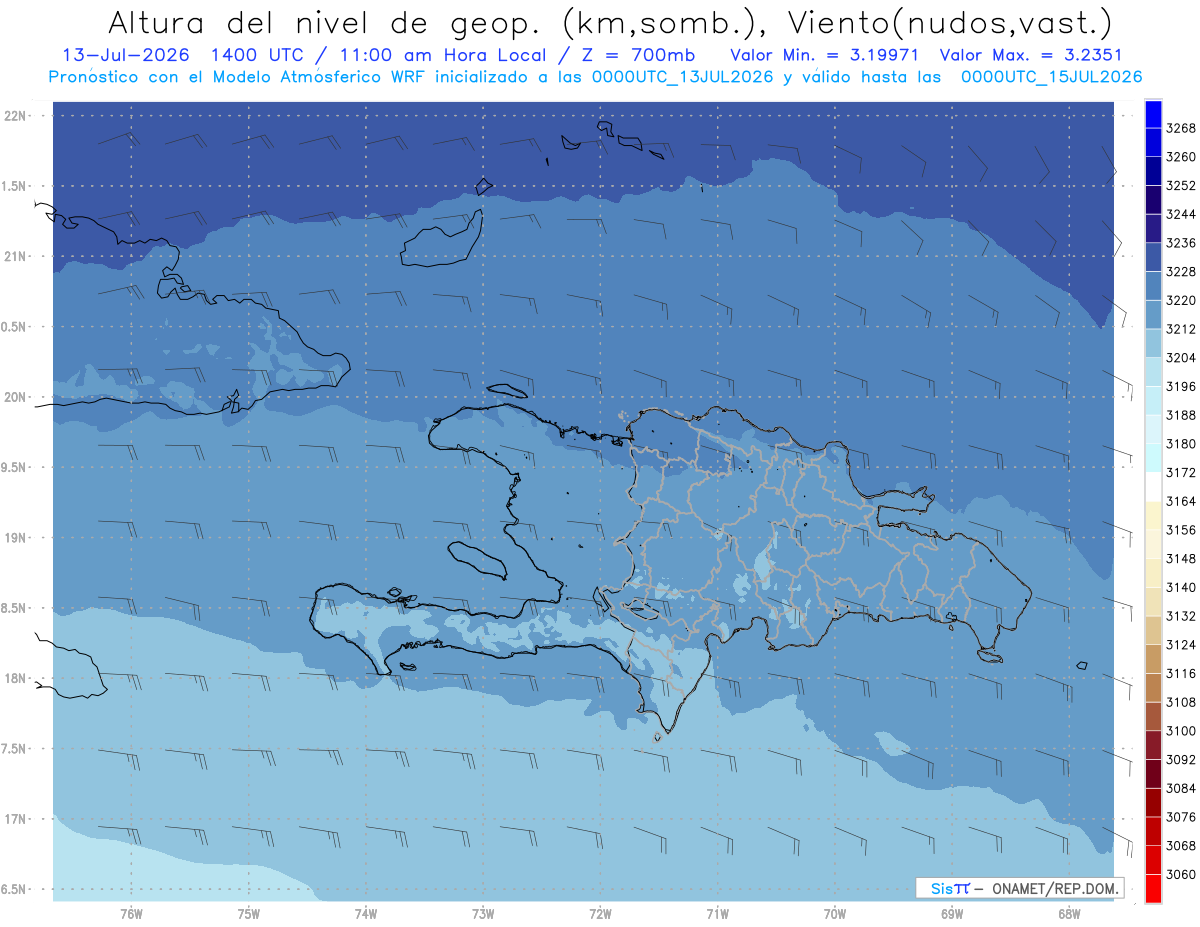The width and height of the screenshot is (1200, 927).
Task: Click the colorbar value '3196'
Action: click(1181, 386)
